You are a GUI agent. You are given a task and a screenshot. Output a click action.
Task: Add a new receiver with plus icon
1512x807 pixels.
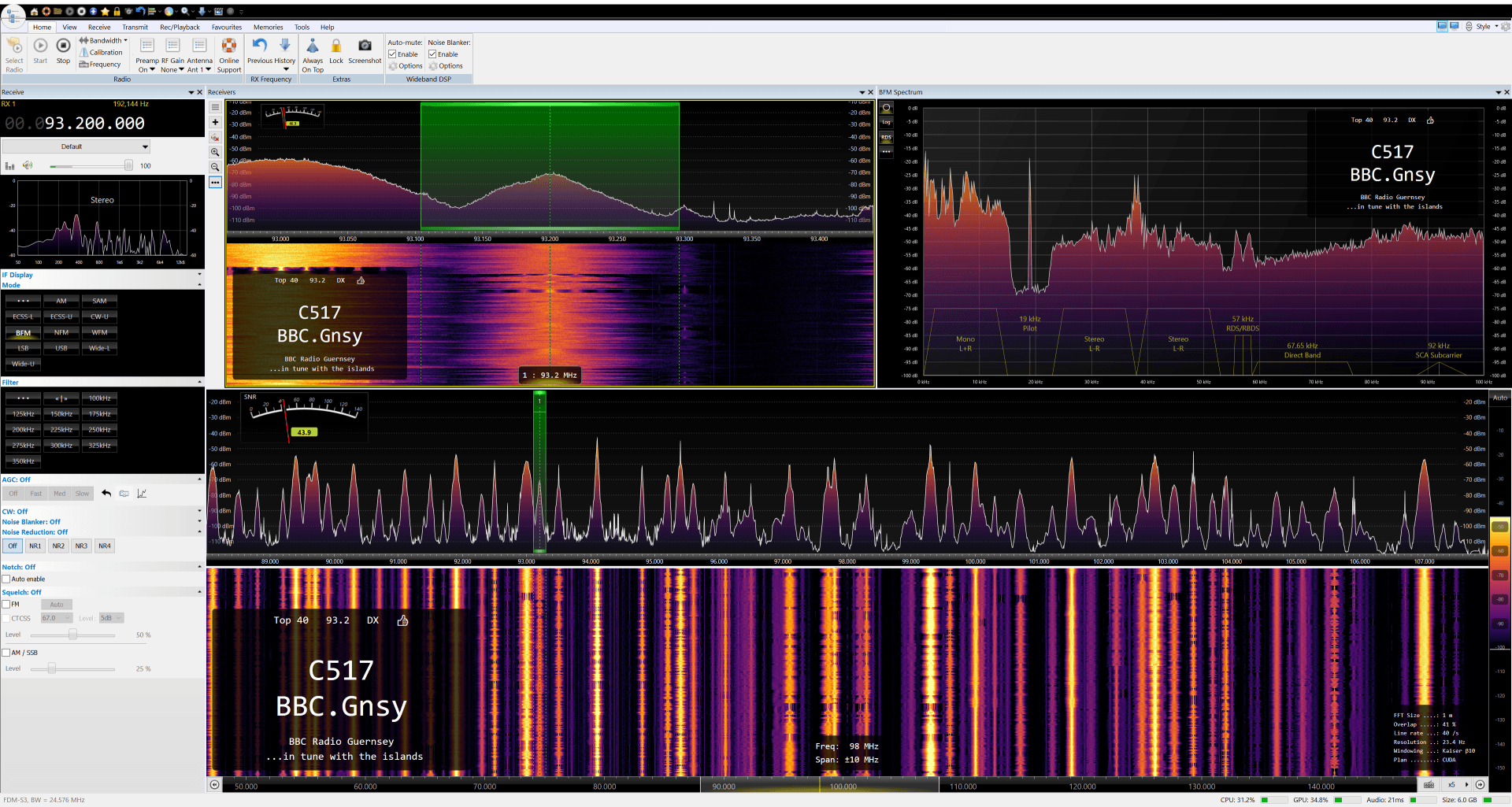coord(215,122)
